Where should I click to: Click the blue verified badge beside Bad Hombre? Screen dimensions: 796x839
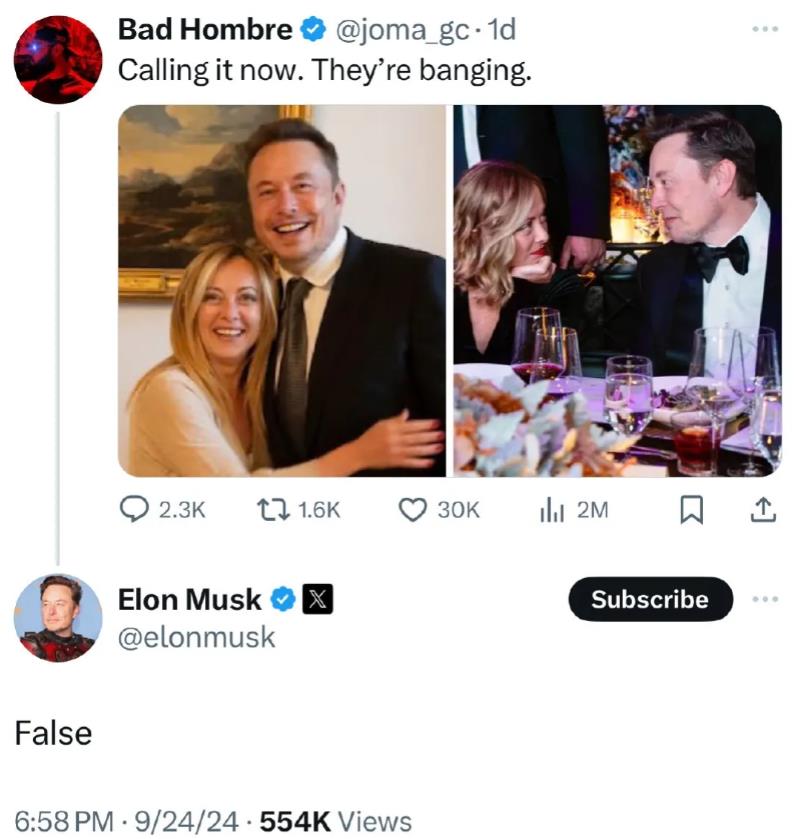313,32
